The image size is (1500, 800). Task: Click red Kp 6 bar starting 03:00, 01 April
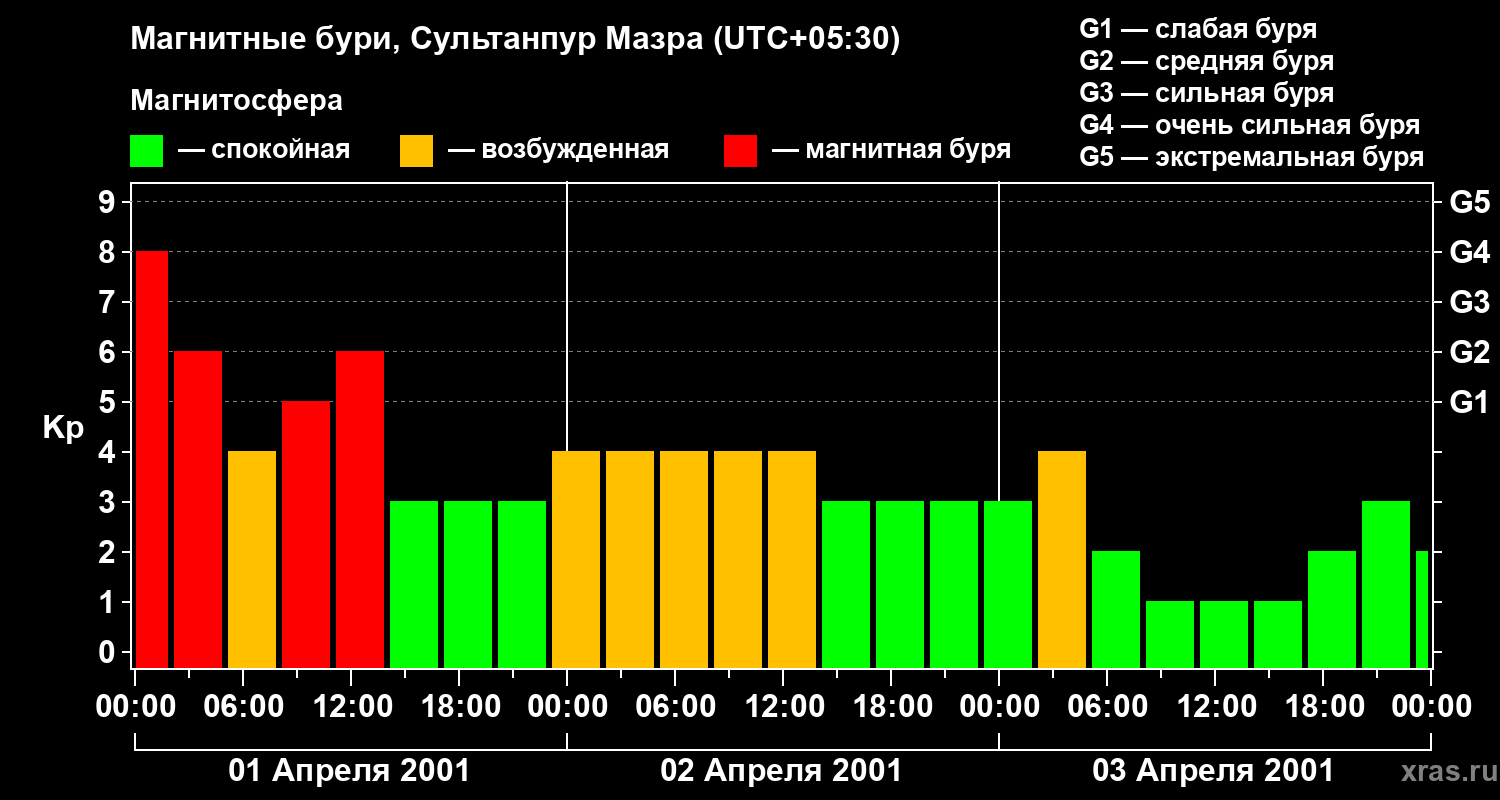point(198,509)
